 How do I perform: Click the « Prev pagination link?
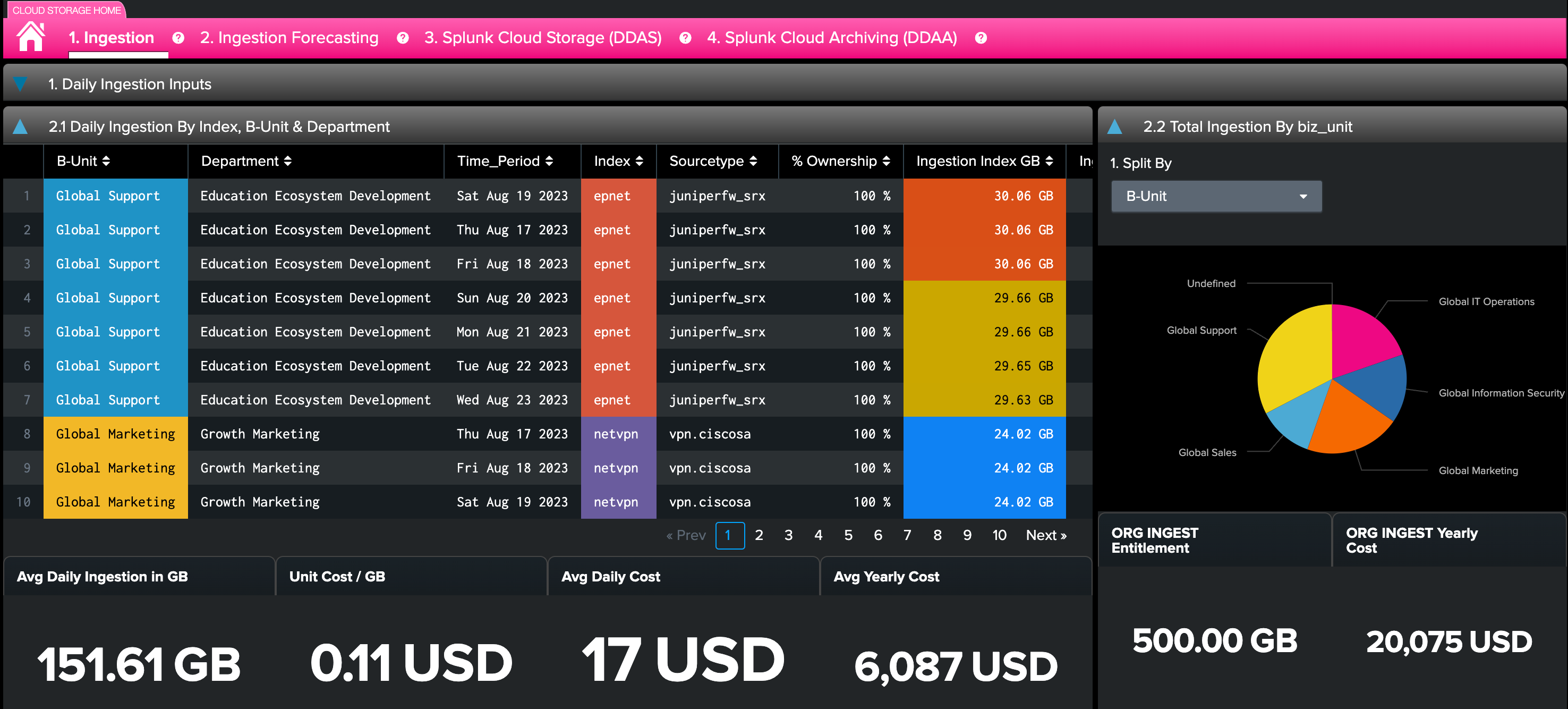[685, 535]
